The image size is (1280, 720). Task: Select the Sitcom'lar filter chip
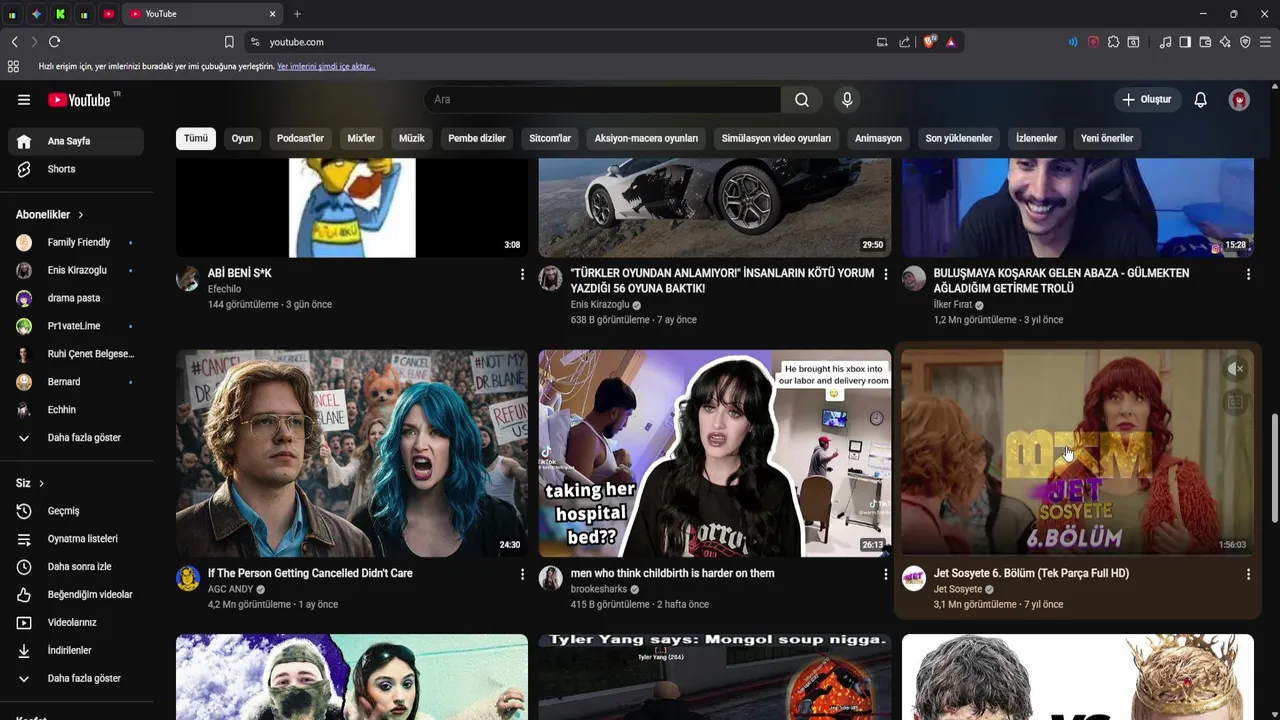[x=550, y=139]
